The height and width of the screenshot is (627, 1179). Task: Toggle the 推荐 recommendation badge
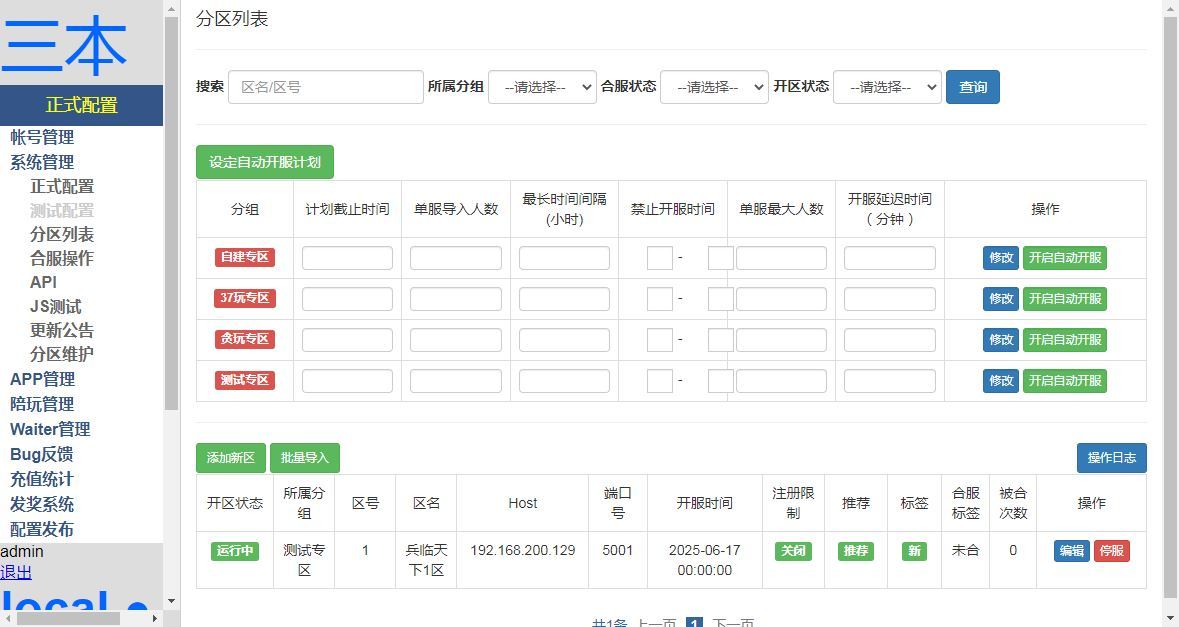coord(855,551)
